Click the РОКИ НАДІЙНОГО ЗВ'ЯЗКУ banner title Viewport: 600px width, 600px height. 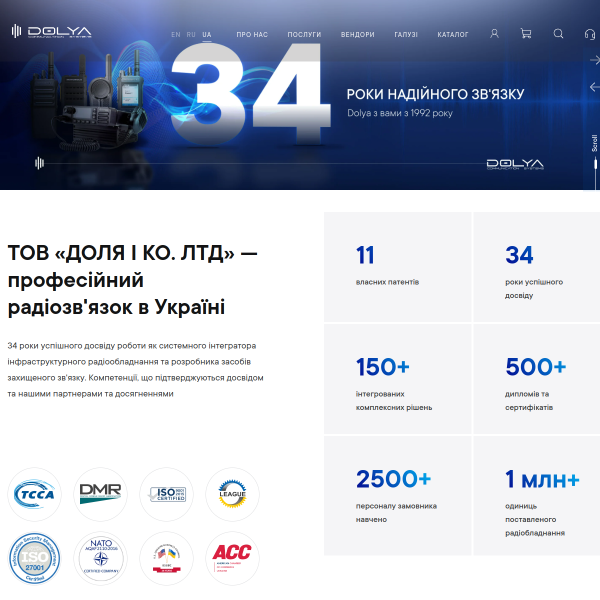435,94
